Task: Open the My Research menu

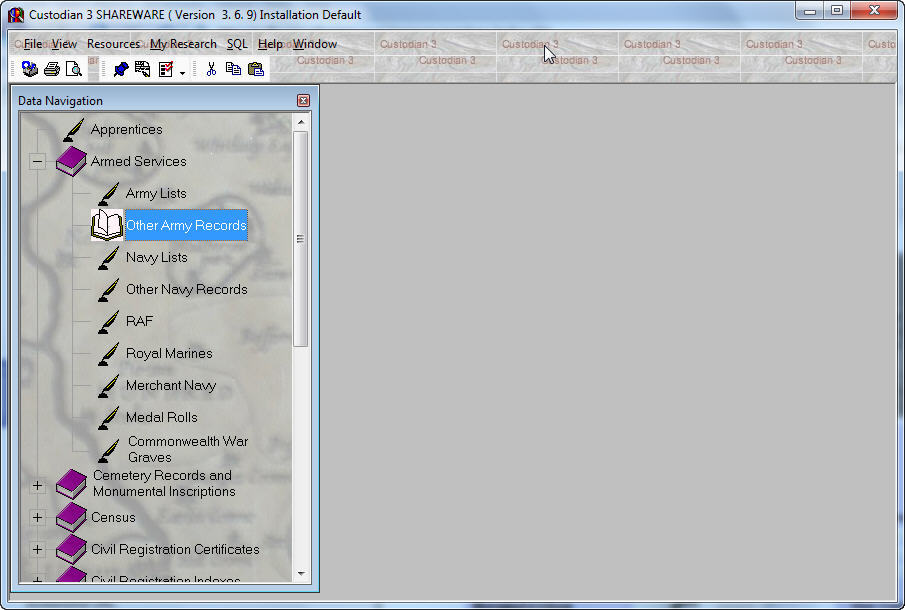Action: pyautogui.click(x=183, y=44)
